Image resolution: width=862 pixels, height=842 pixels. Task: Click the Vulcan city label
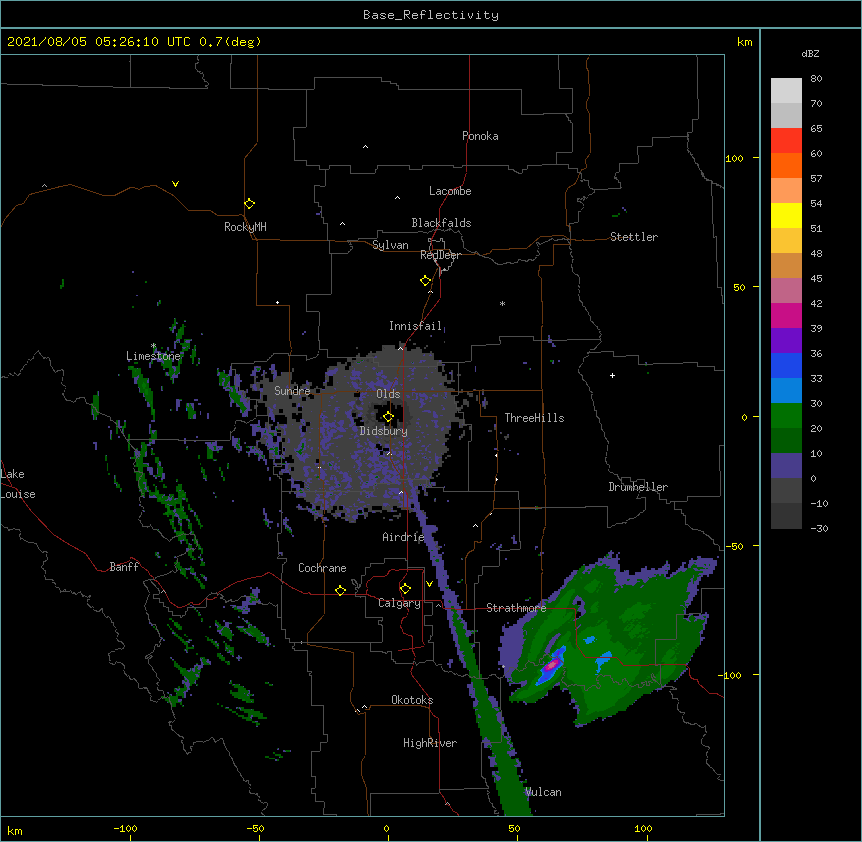pyautogui.click(x=543, y=792)
